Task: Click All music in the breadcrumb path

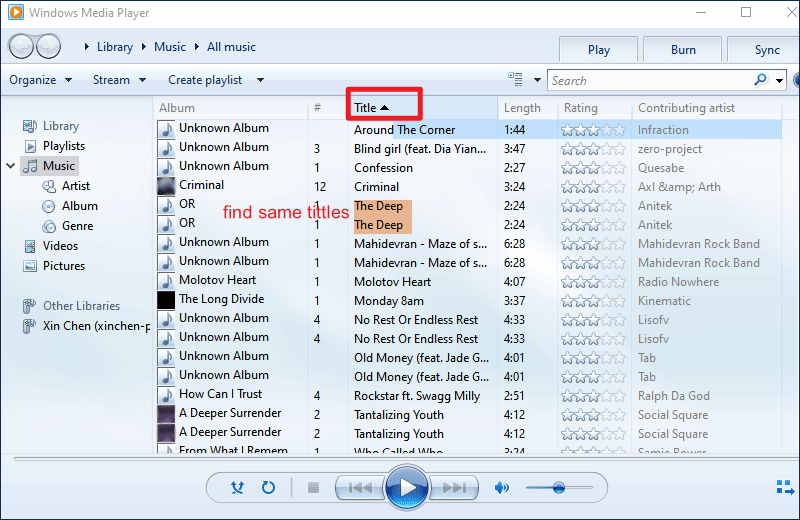Action: (x=231, y=47)
